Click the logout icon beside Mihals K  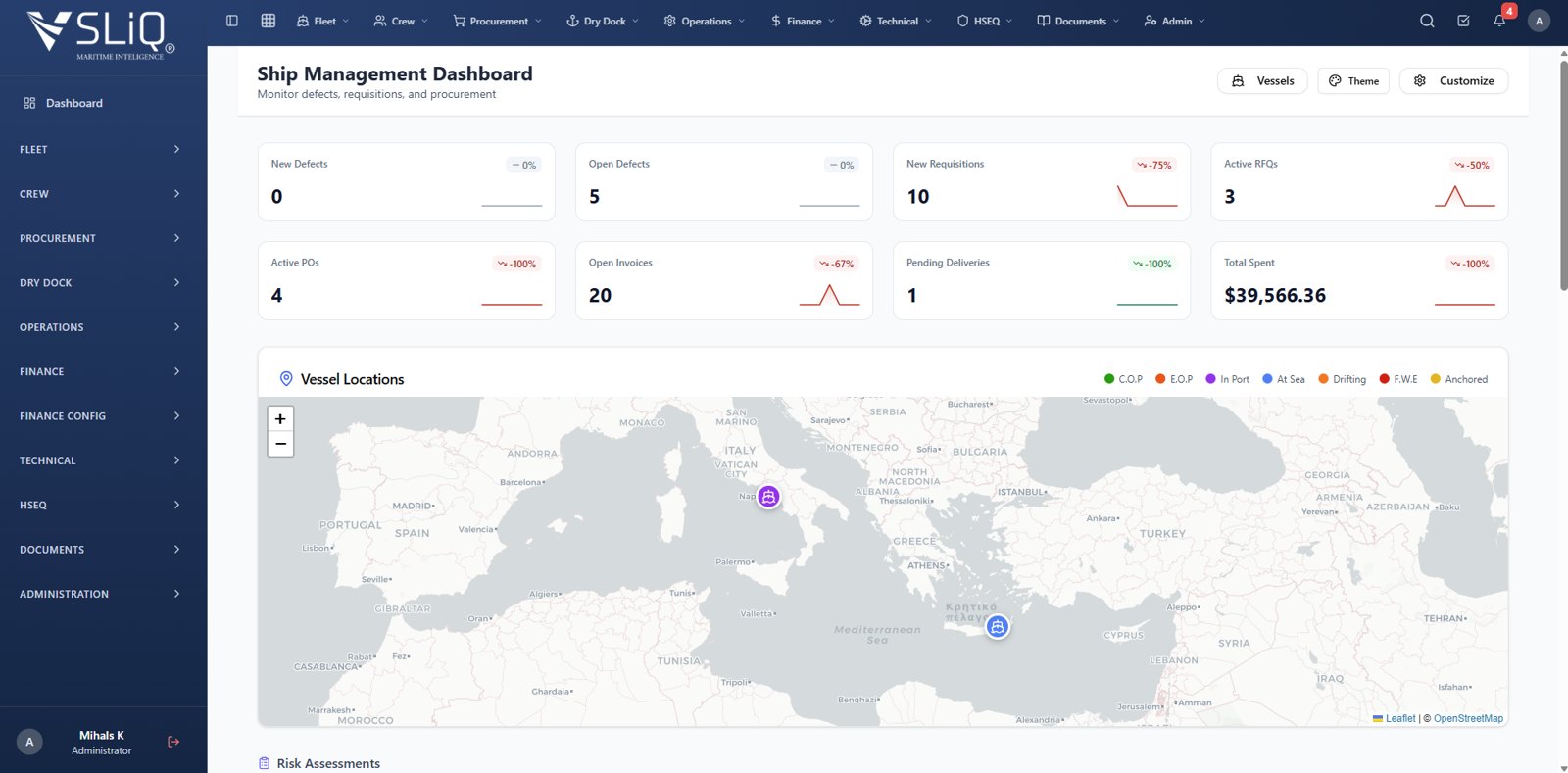pos(173,742)
